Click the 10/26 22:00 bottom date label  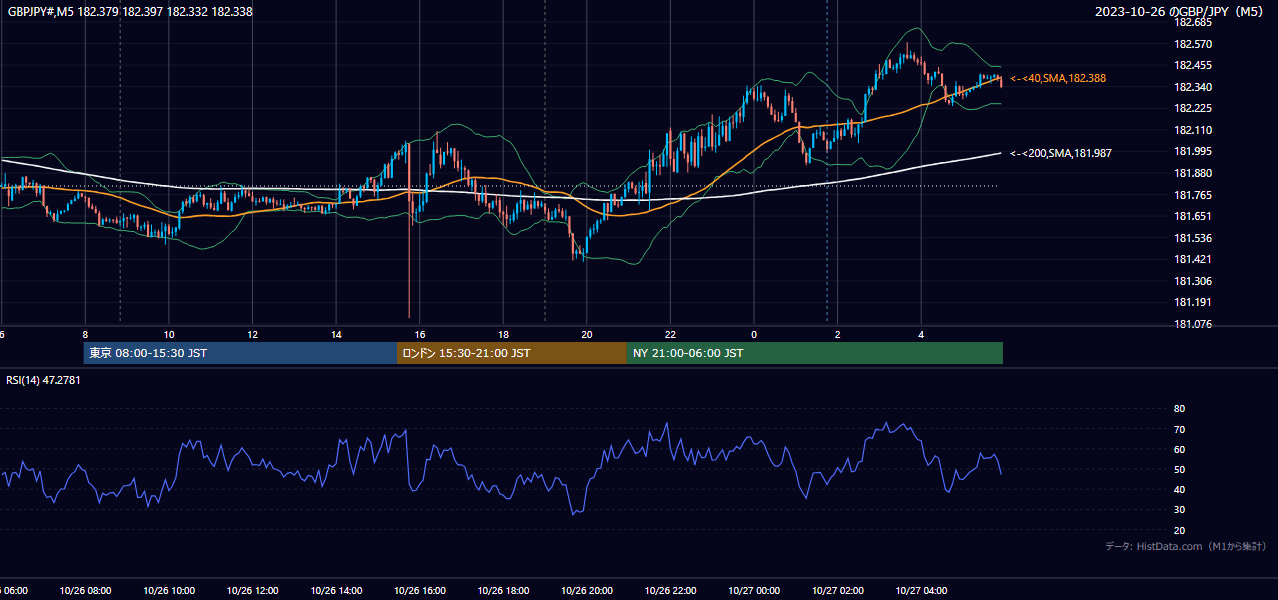[x=670, y=591]
